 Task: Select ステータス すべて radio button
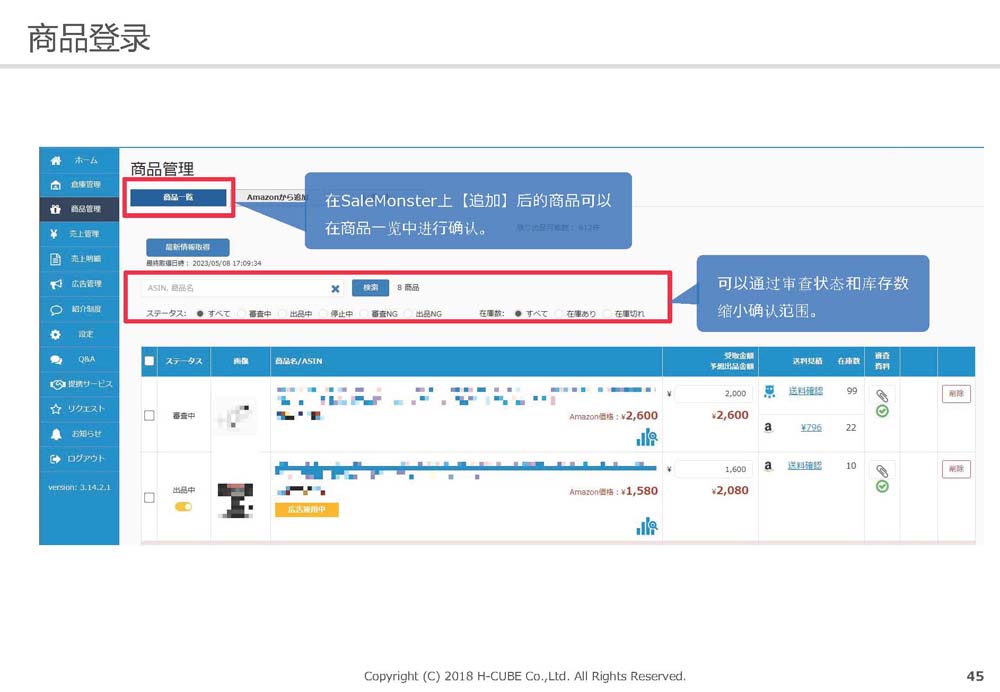point(200,314)
